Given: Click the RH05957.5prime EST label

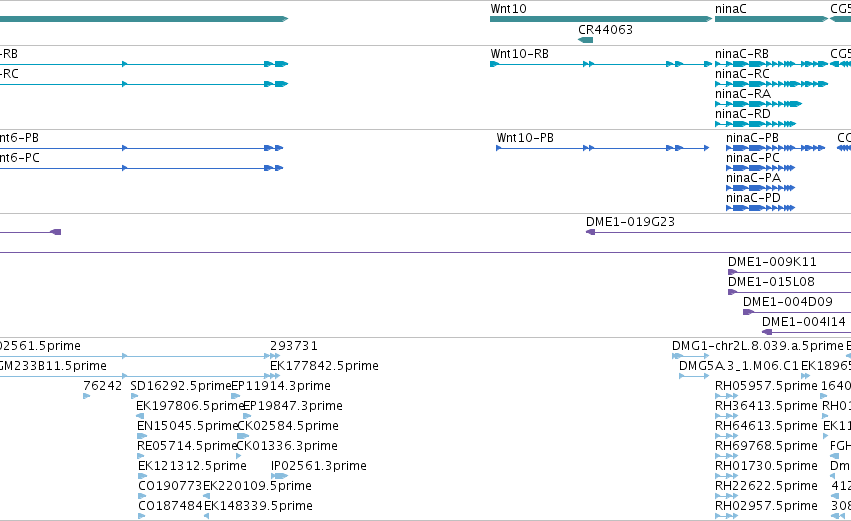Looking at the screenshot, I should (x=766, y=386).
